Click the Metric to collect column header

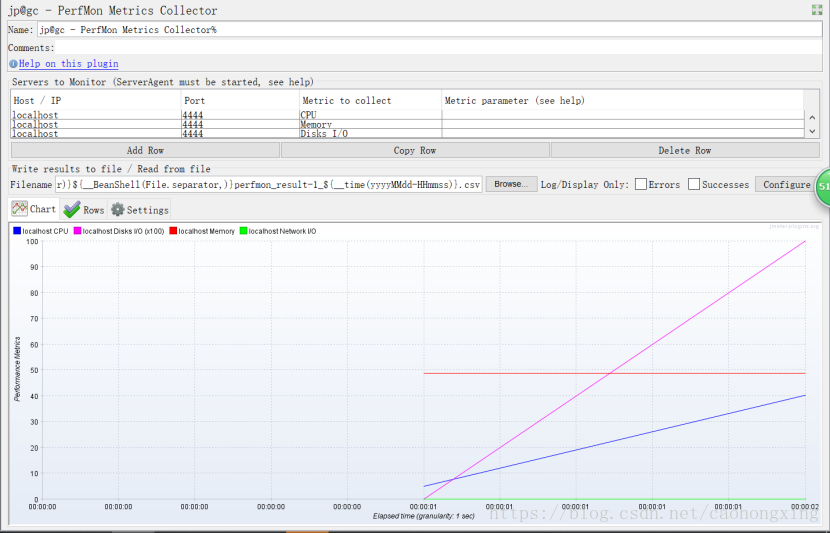[370, 101]
